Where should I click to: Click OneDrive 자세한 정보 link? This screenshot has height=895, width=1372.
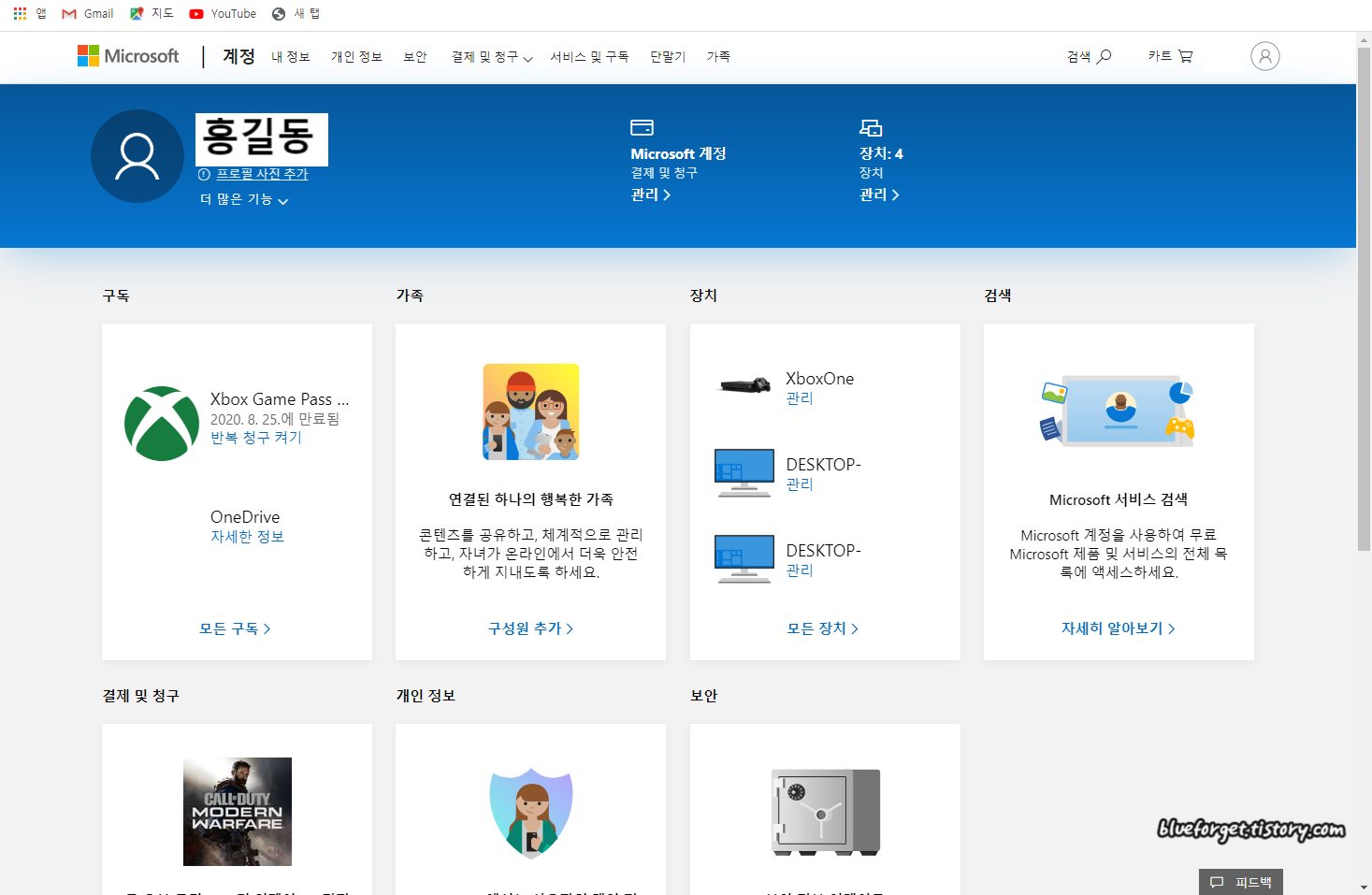click(x=247, y=537)
